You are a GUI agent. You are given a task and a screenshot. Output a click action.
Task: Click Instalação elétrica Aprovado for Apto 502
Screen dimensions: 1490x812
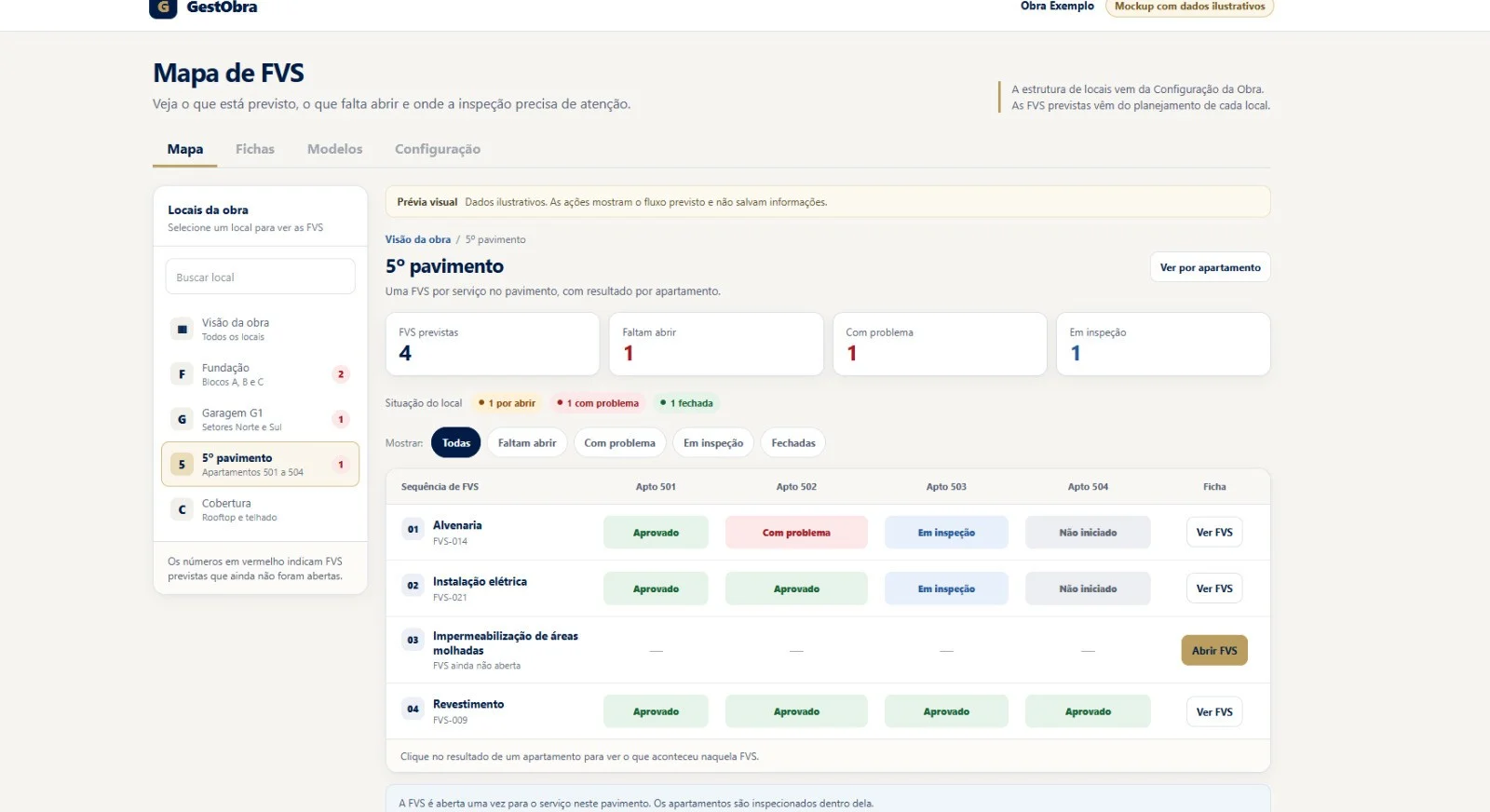pyautogui.click(x=796, y=589)
